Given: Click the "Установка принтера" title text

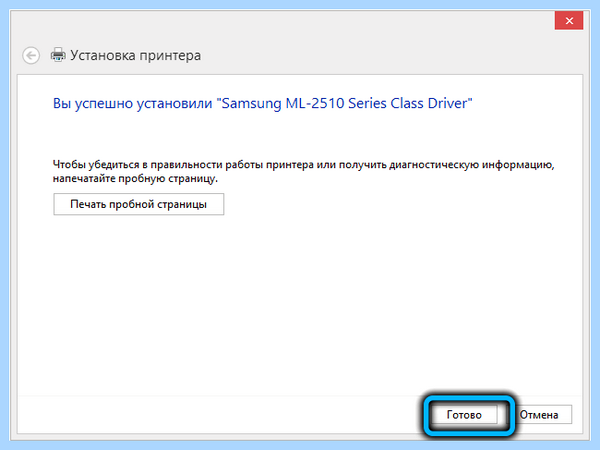Looking at the screenshot, I should [135, 55].
